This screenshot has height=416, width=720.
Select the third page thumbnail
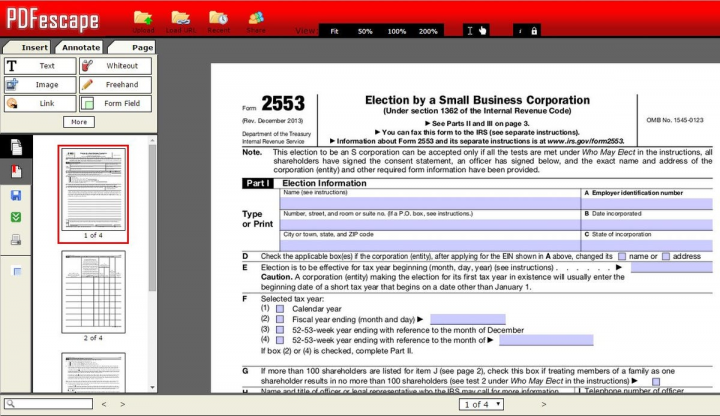click(x=93, y=372)
